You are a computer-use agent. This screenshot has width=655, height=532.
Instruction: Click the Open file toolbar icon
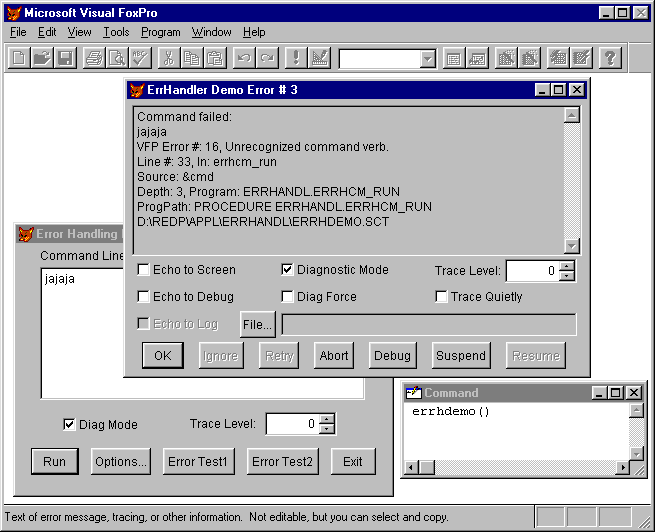pos(42,58)
